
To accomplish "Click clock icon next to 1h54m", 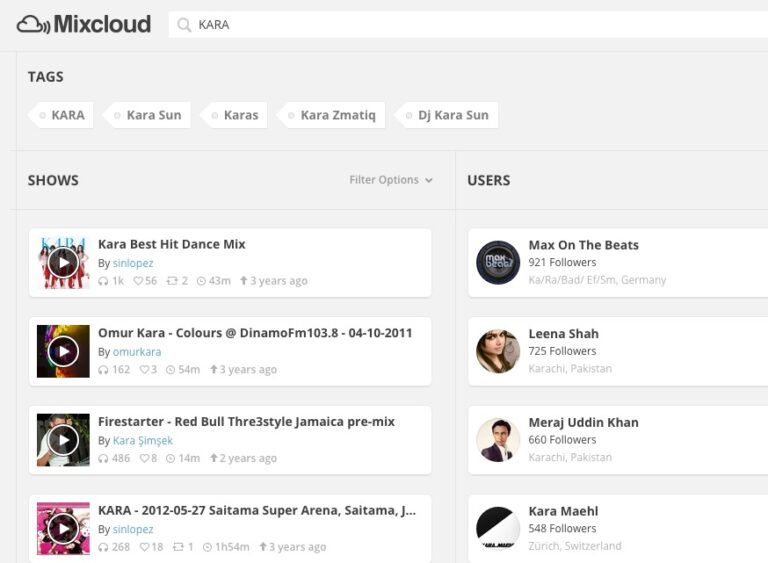I will 207,547.
